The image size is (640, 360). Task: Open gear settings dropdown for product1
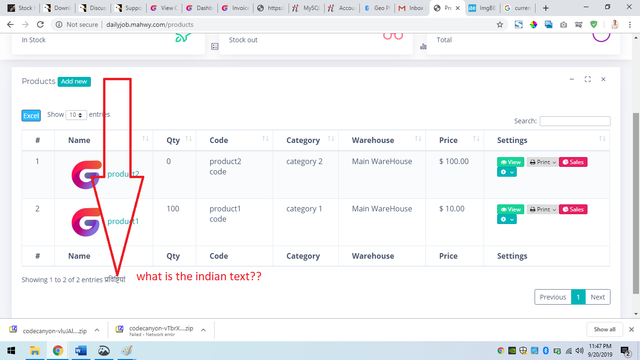507,220
